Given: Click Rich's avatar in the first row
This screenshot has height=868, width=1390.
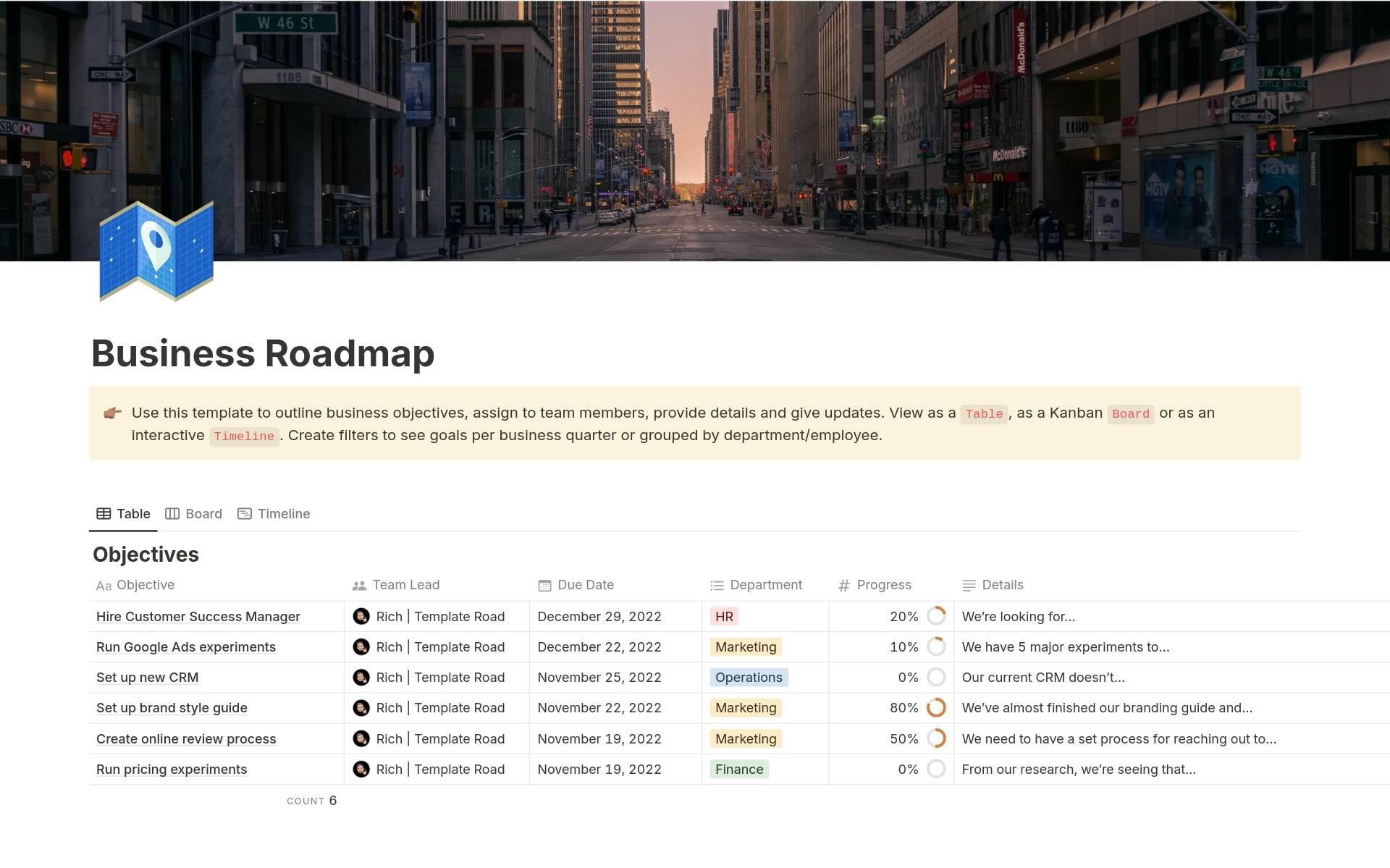Looking at the screenshot, I should 361,617.
